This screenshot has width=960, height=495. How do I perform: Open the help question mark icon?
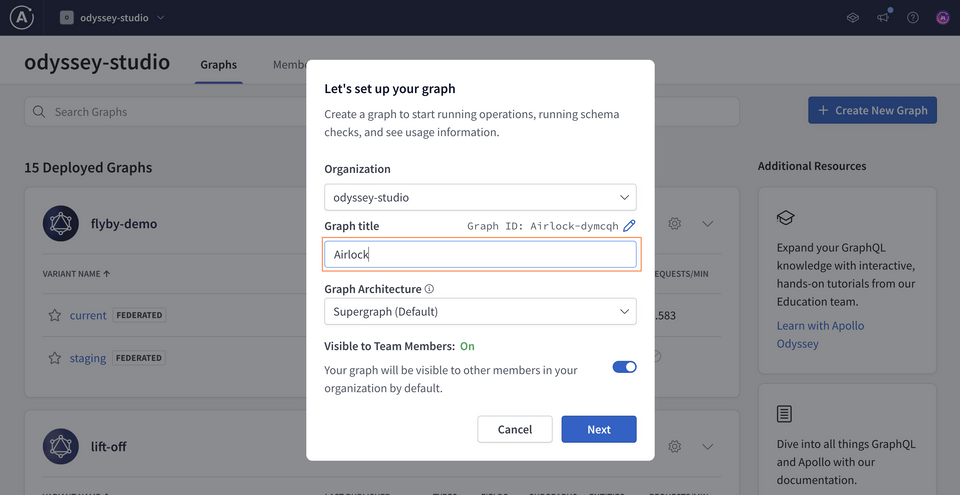pos(913,18)
